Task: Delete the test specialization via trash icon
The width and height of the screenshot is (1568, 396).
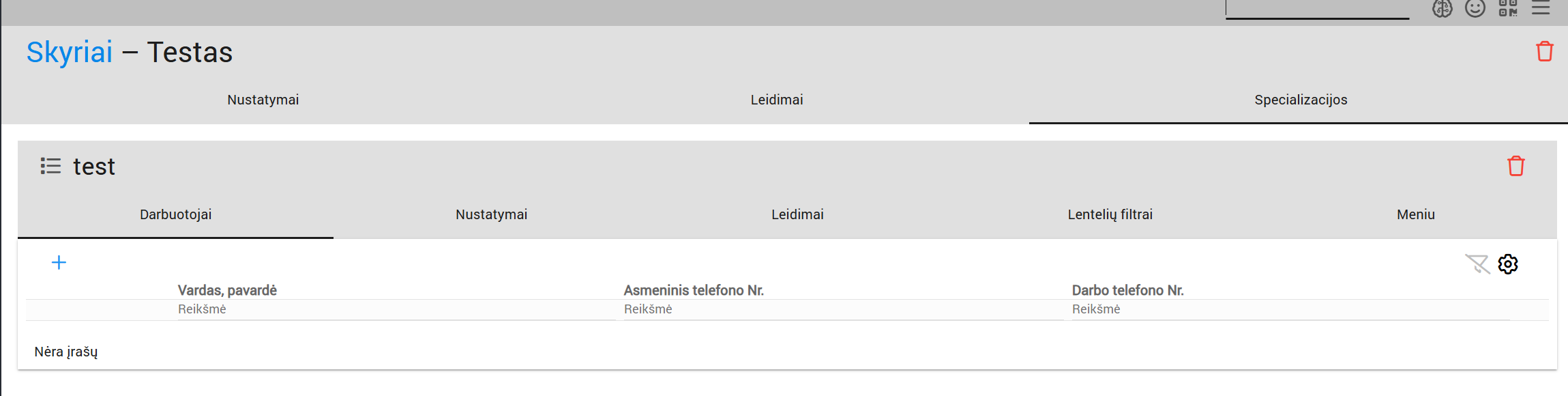Action: click(1516, 166)
